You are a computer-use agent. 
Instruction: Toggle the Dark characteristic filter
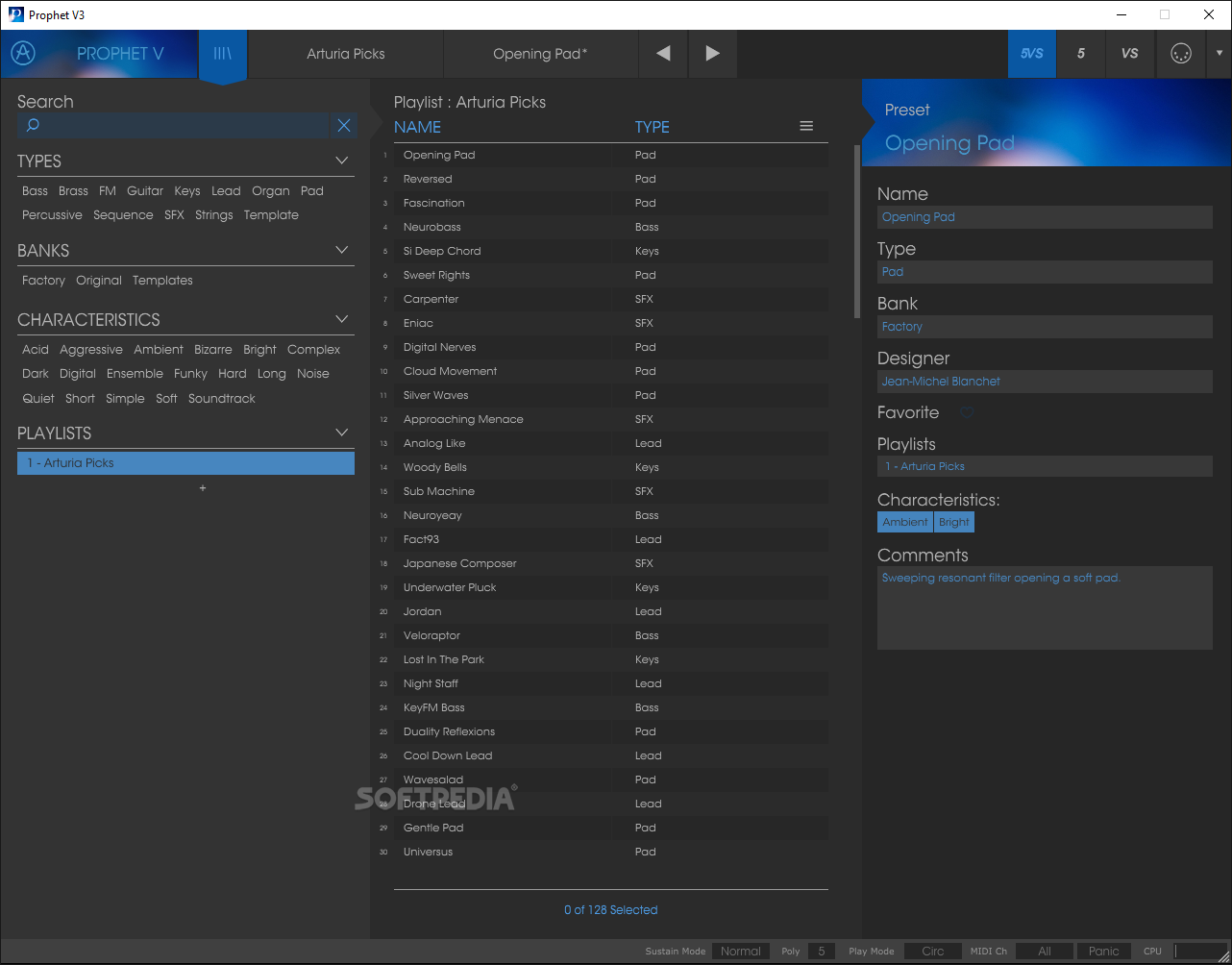36,374
